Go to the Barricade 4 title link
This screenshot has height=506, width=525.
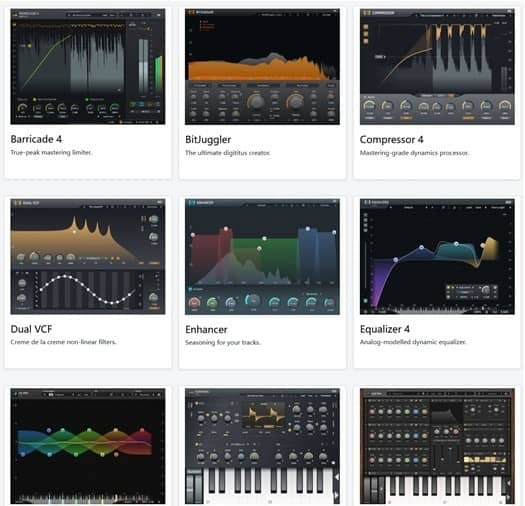point(36,139)
